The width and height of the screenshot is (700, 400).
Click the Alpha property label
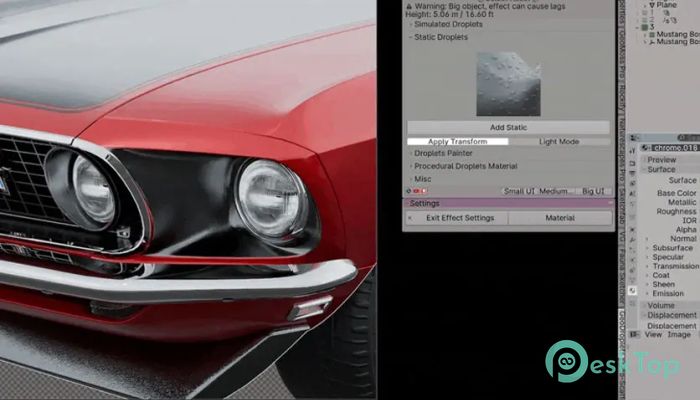click(686, 229)
